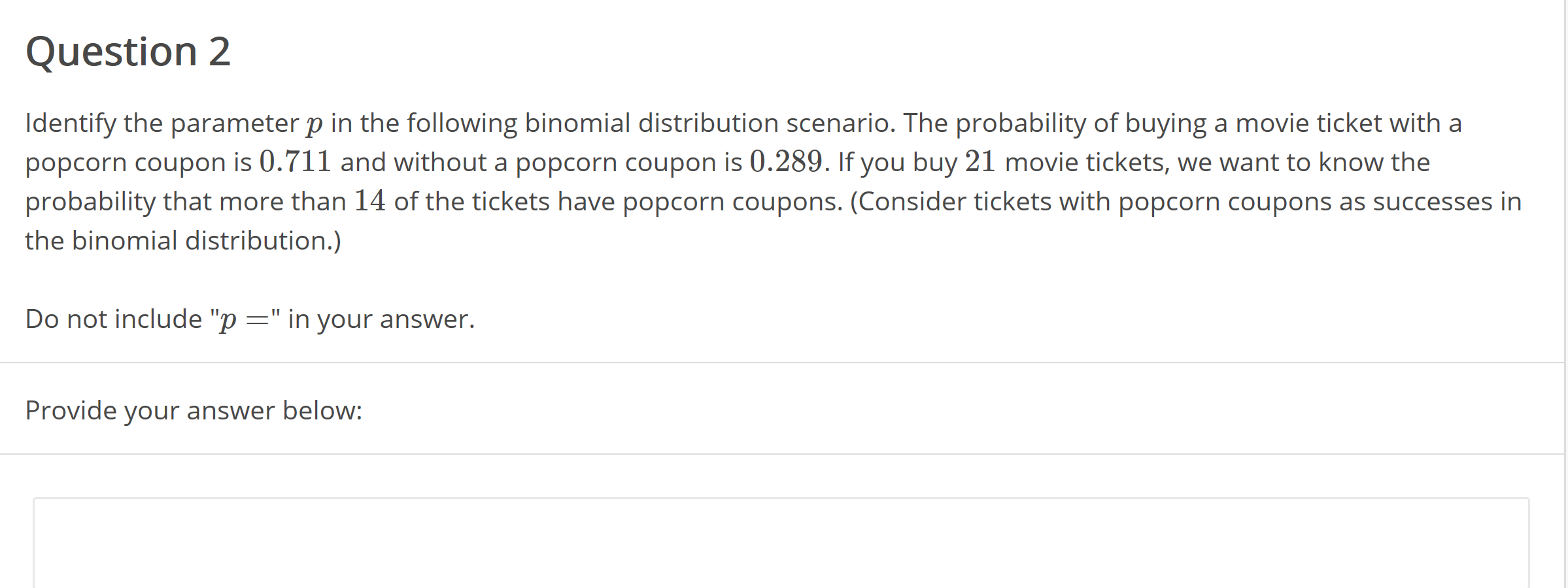The width and height of the screenshot is (1568, 588).
Task: Click the phrase "probability that more than"
Action: 186,201
